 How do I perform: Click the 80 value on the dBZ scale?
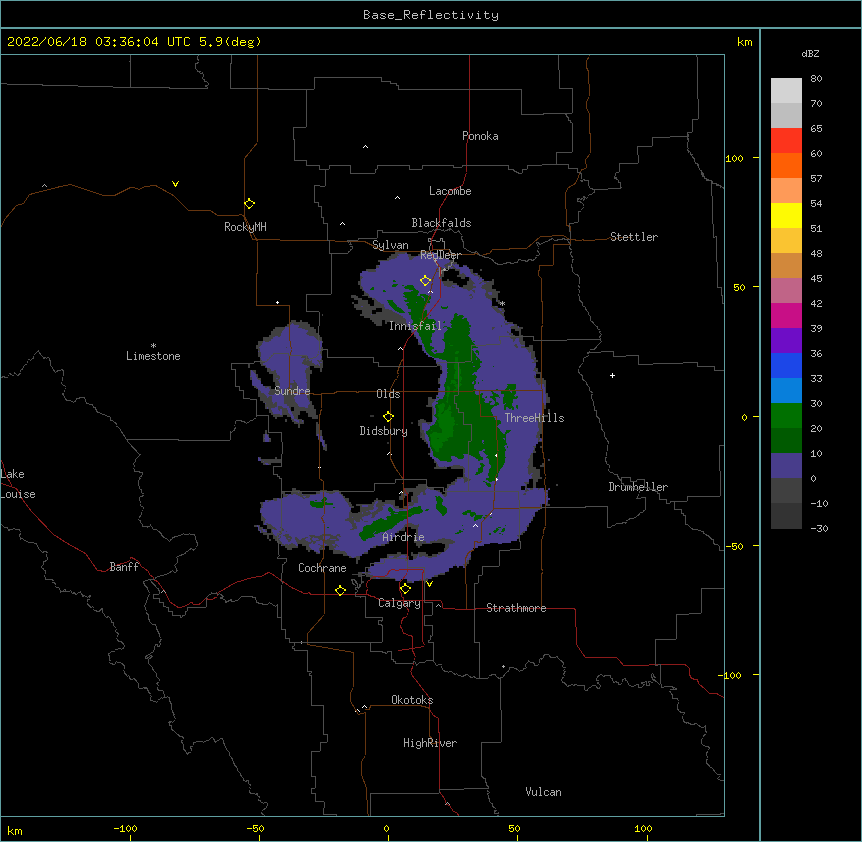point(816,79)
